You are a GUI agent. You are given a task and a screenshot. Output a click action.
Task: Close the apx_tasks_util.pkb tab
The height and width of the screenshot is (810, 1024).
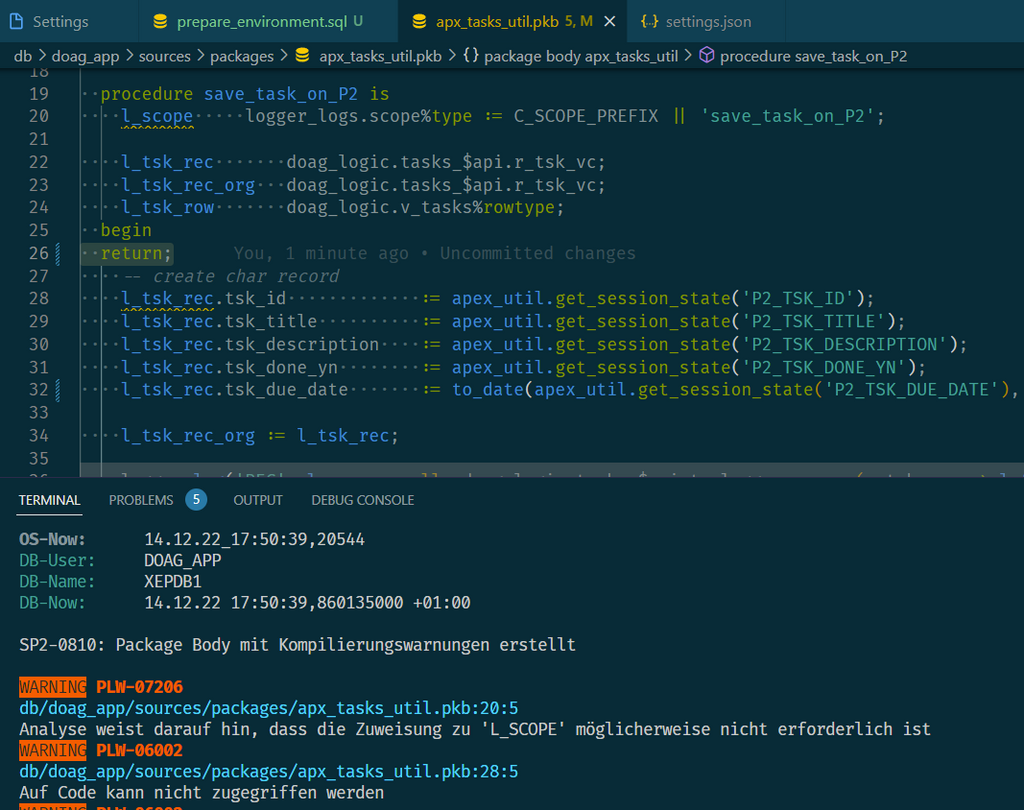click(611, 20)
